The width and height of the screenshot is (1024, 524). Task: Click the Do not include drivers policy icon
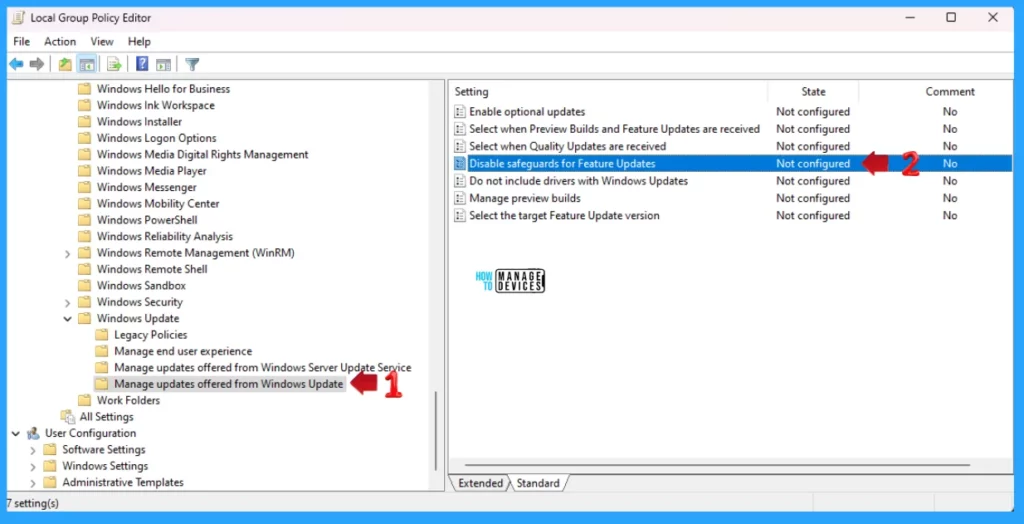(x=460, y=181)
